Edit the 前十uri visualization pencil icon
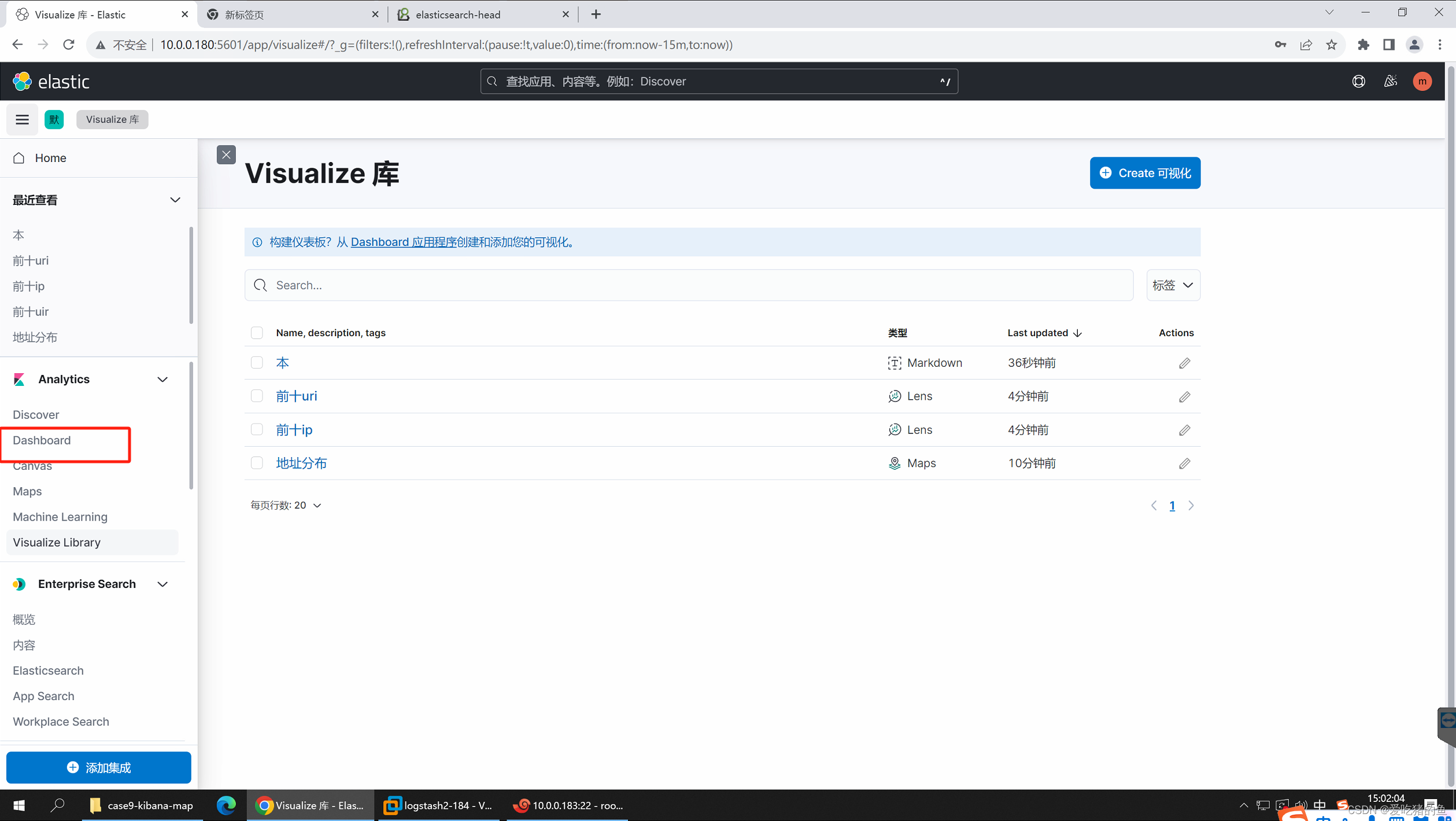Image resolution: width=1456 pixels, height=821 pixels. click(x=1184, y=397)
